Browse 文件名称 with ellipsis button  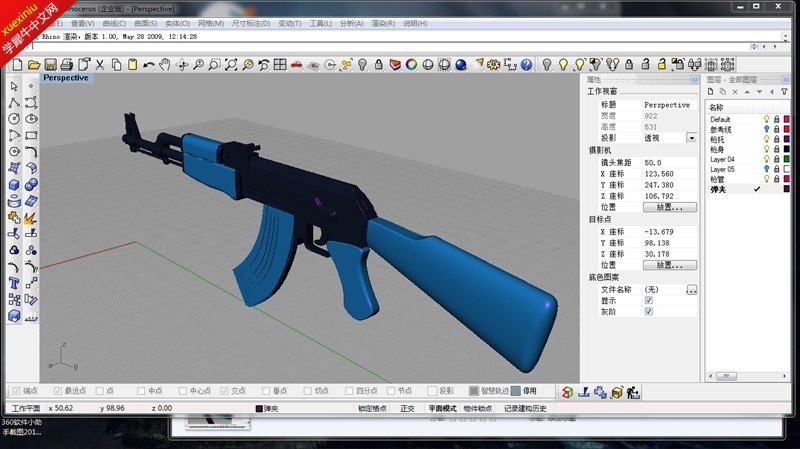(691, 290)
